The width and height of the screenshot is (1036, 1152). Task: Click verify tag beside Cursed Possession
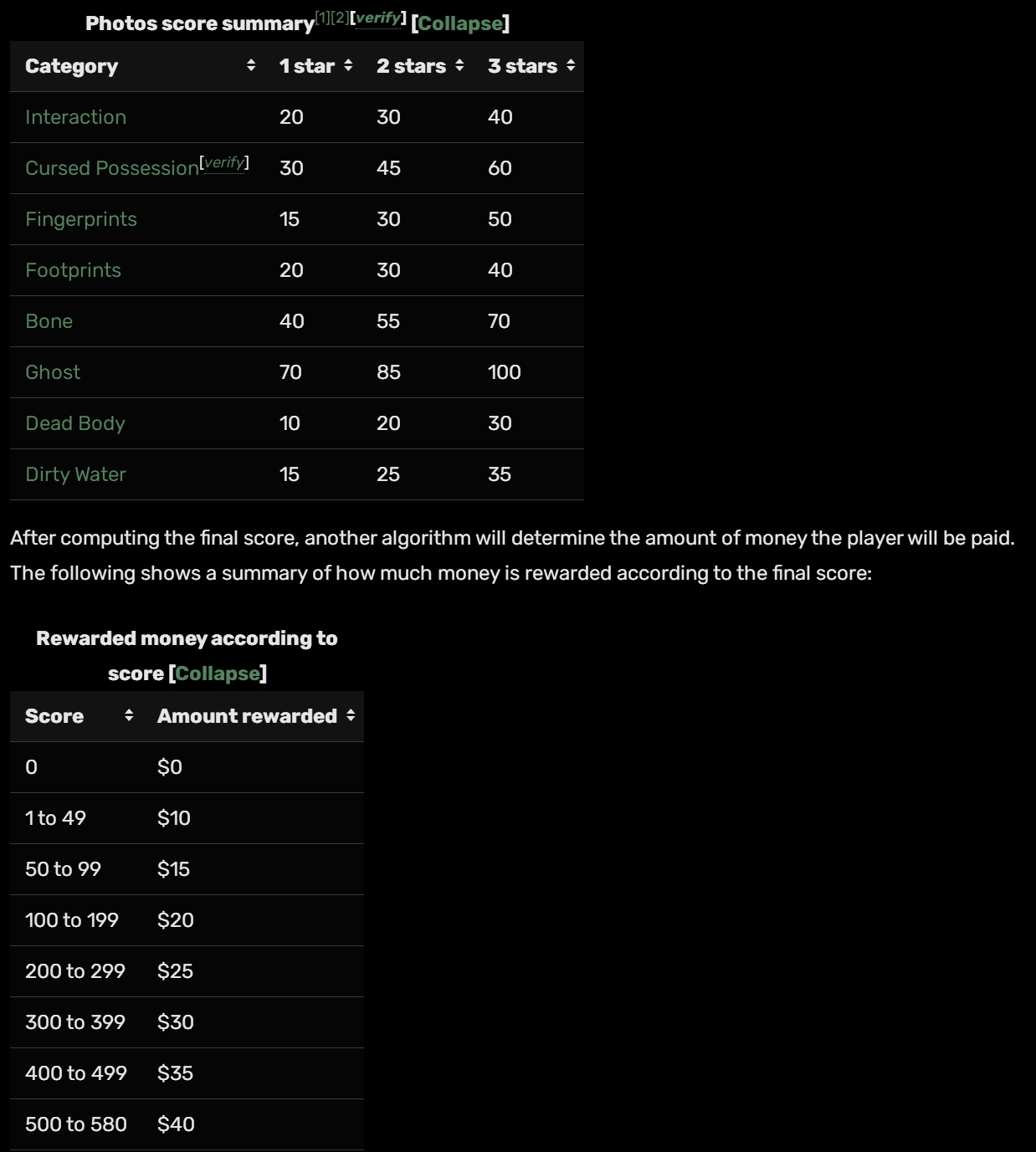click(x=224, y=162)
